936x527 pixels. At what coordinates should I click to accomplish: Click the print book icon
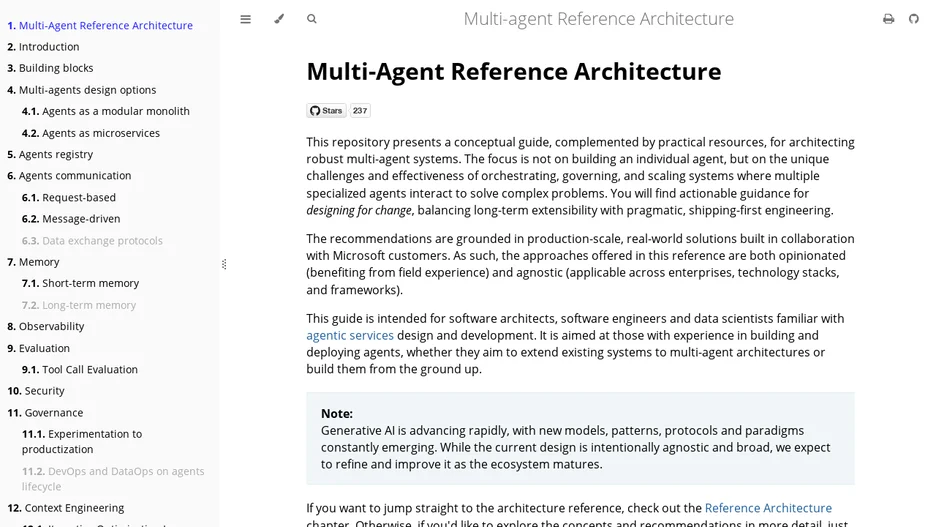click(888, 19)
